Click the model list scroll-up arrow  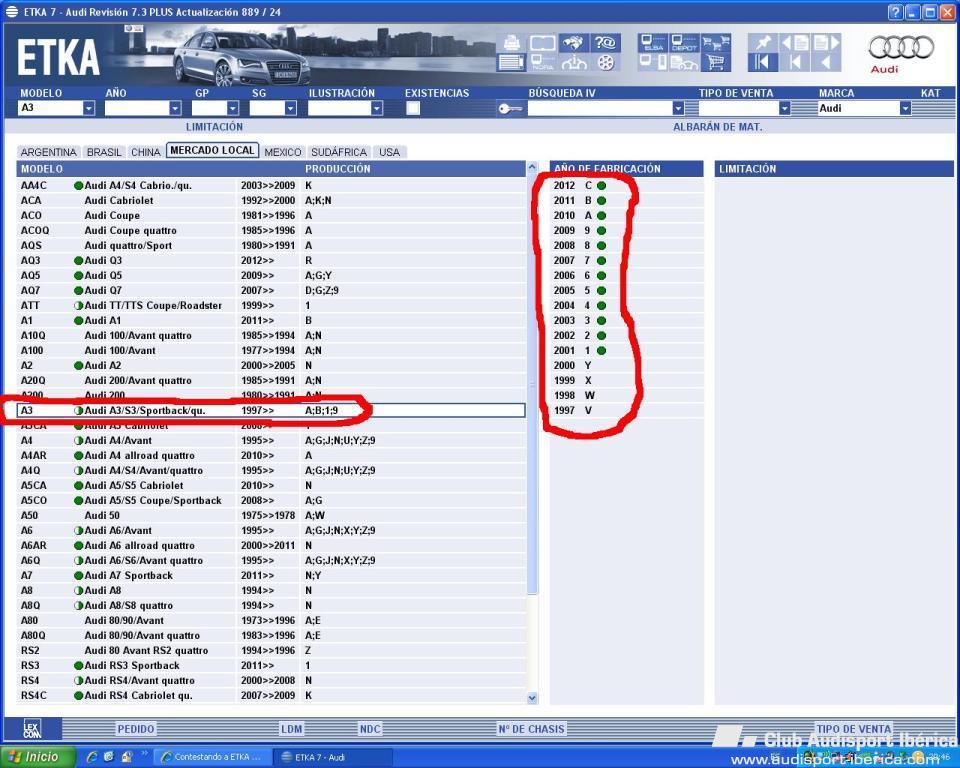[x=532, y=167]
